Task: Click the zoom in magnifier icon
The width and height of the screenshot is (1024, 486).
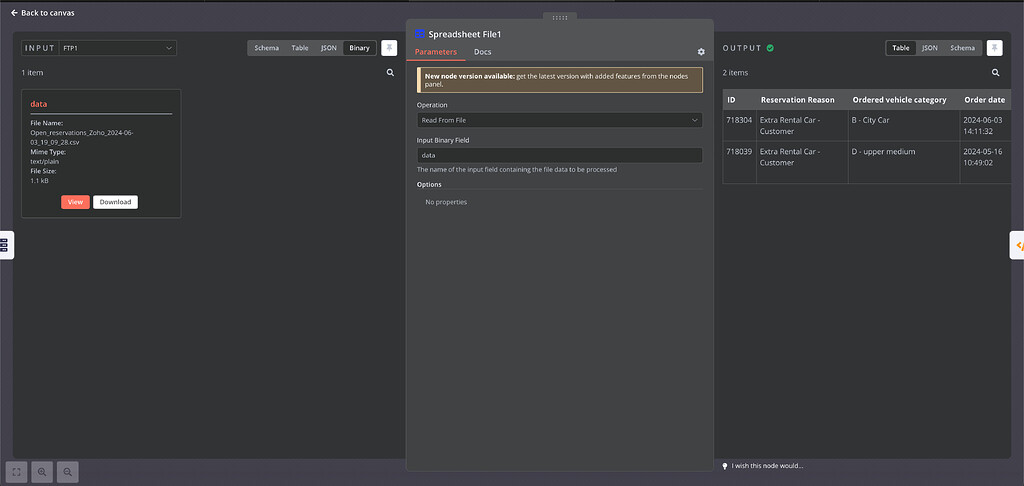Action: pos(43,471)
